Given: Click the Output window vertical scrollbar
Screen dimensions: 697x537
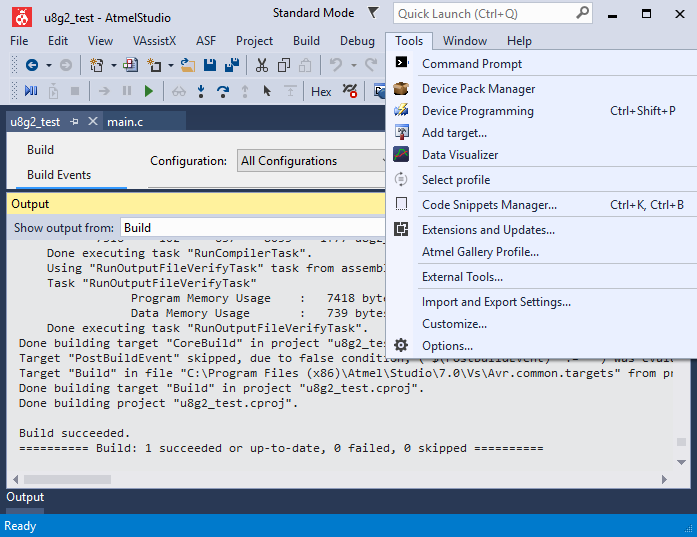Looking at the screenshot, I should (x=681, y=340).
